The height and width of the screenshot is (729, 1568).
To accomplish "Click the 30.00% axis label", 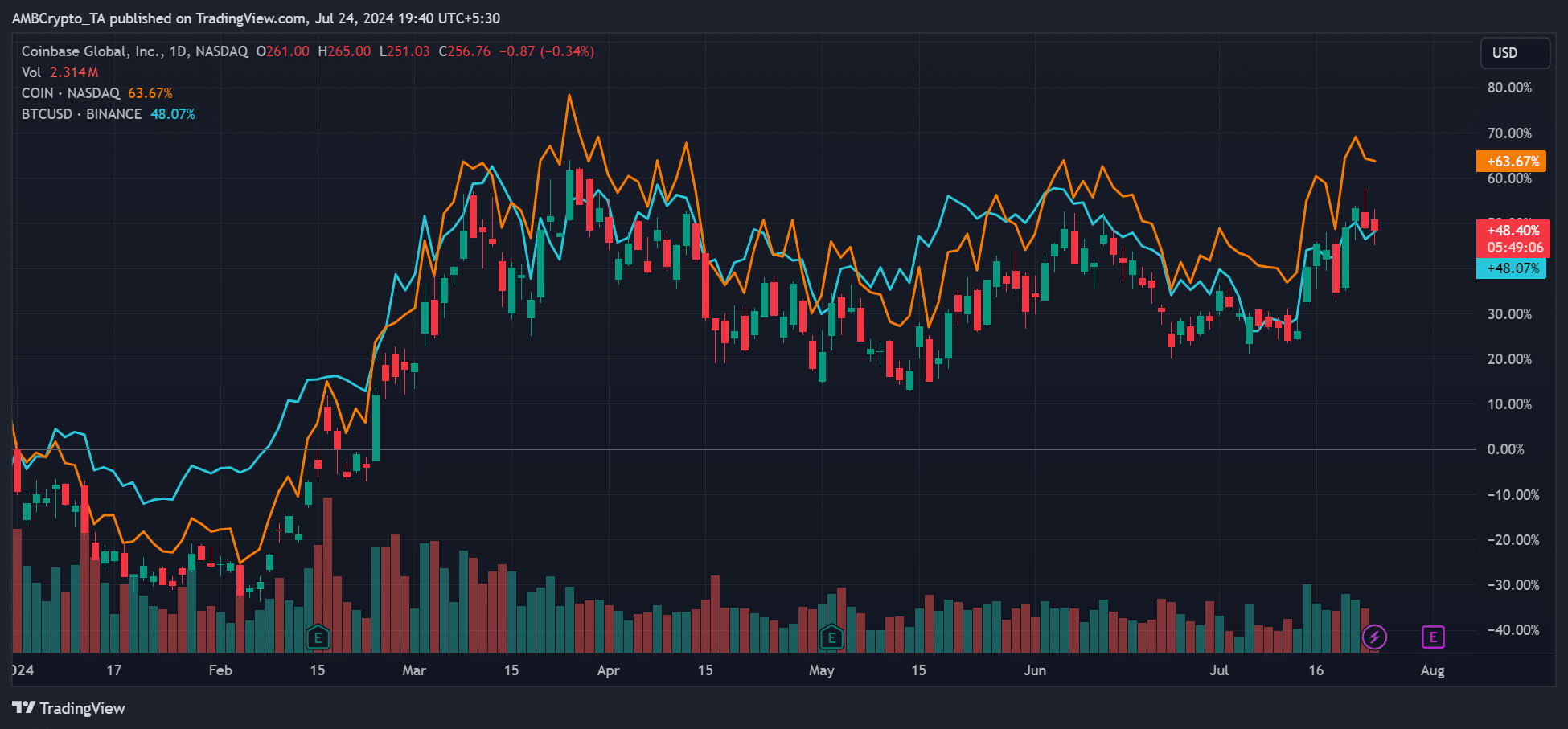I will pos(1509,314).
